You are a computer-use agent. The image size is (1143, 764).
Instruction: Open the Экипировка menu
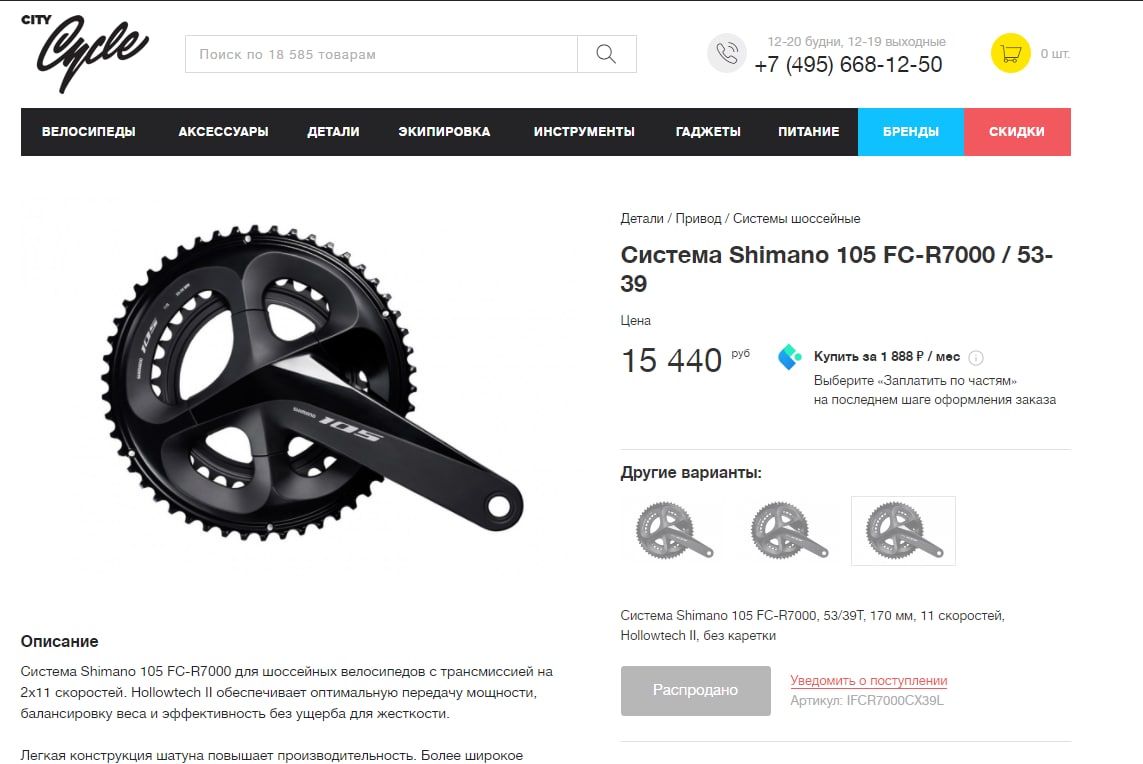[444, 132]
